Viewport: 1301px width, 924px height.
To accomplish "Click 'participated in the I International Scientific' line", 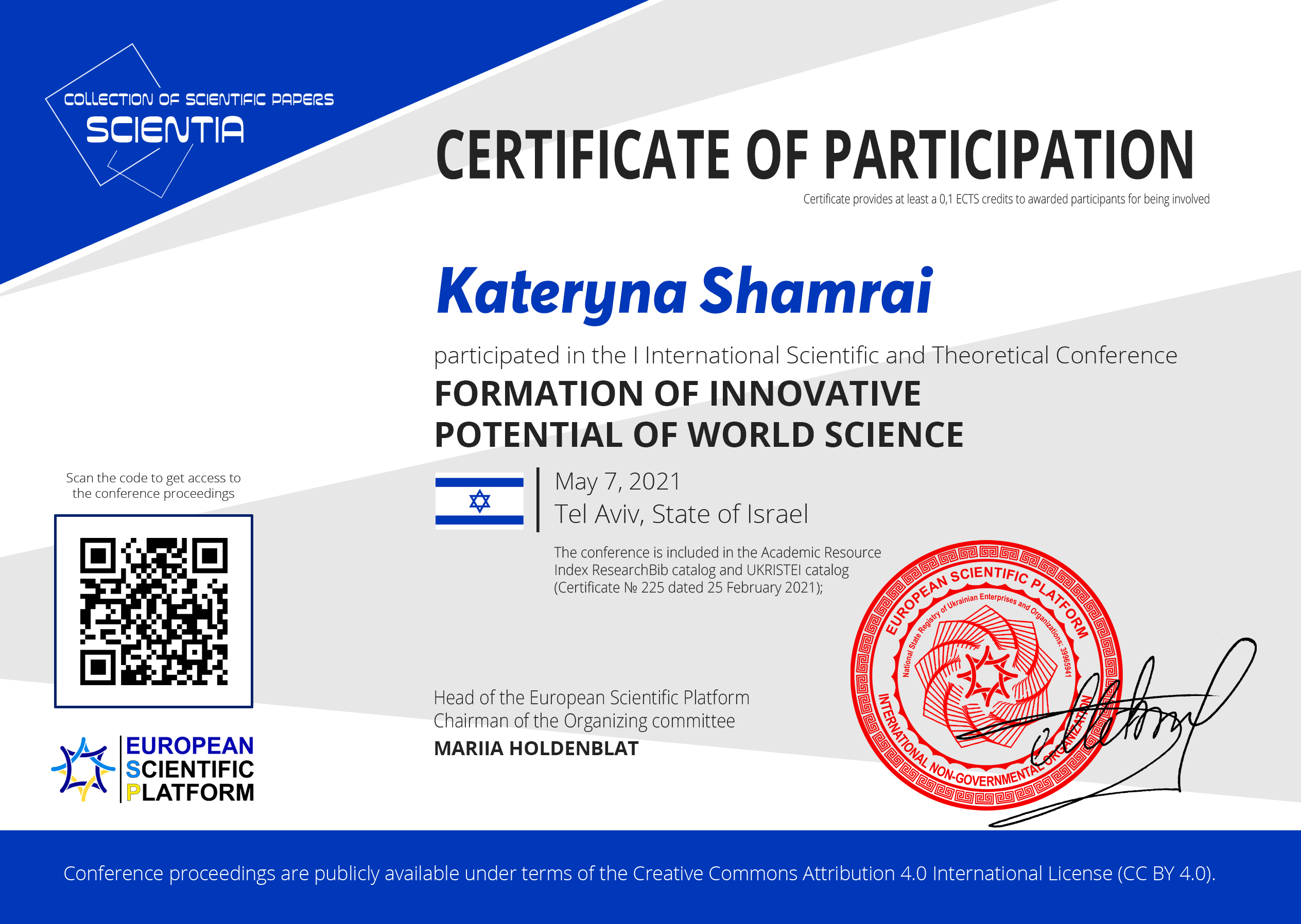I will [805, 356].
